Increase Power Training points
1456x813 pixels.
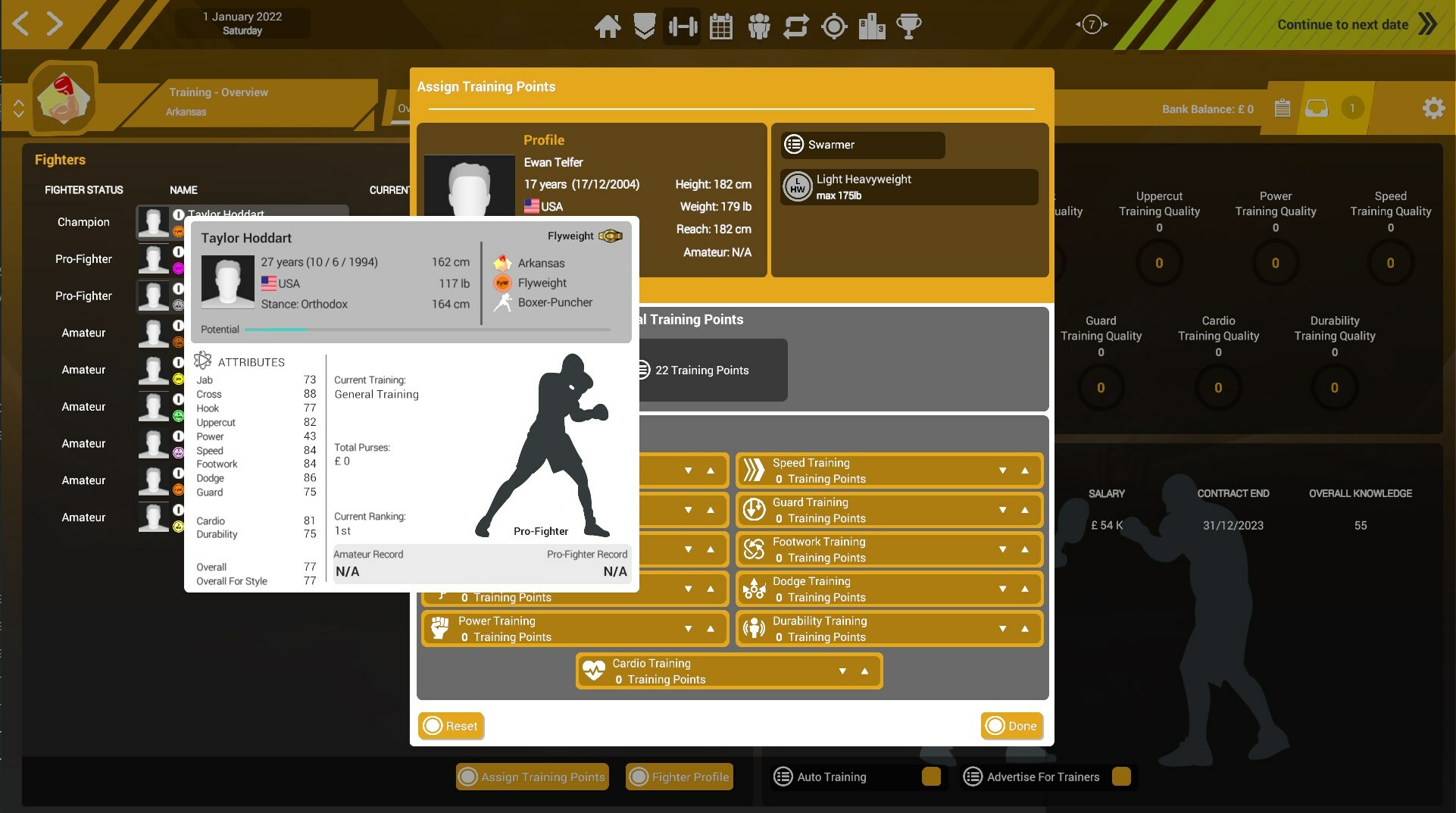[711, 628]
